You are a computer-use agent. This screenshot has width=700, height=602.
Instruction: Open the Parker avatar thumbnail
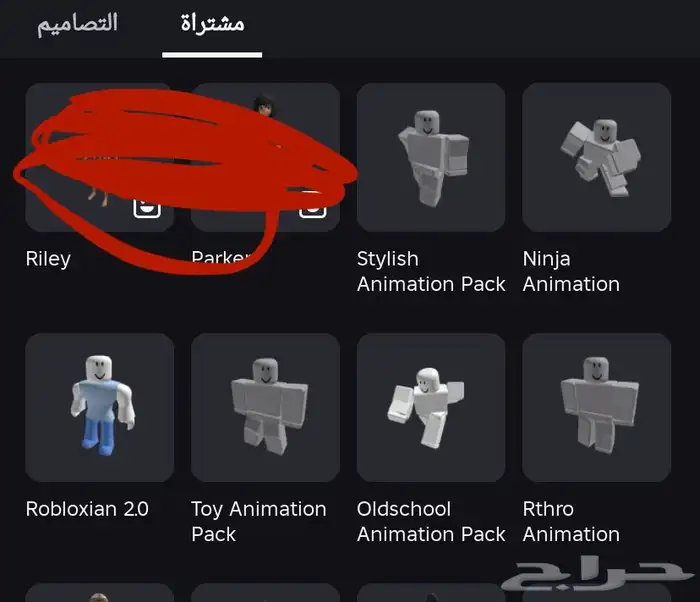tap(265, 157)
